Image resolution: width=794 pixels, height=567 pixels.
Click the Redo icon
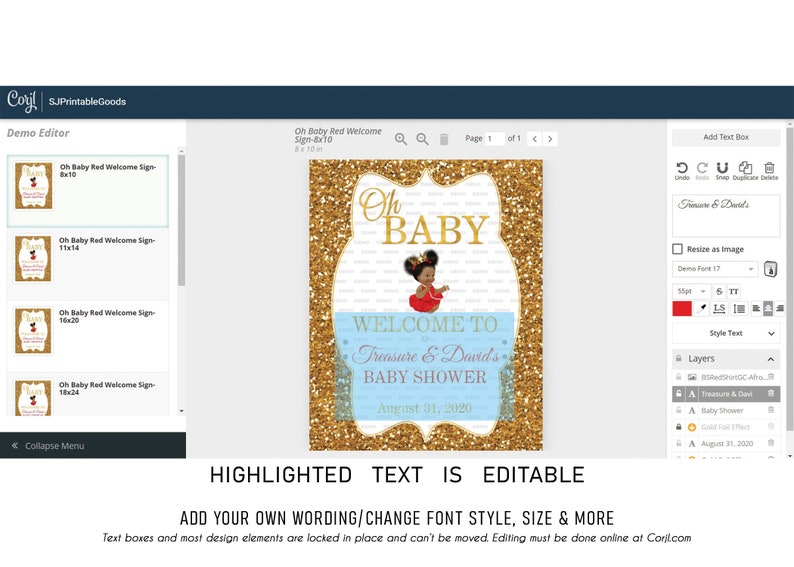702,171
